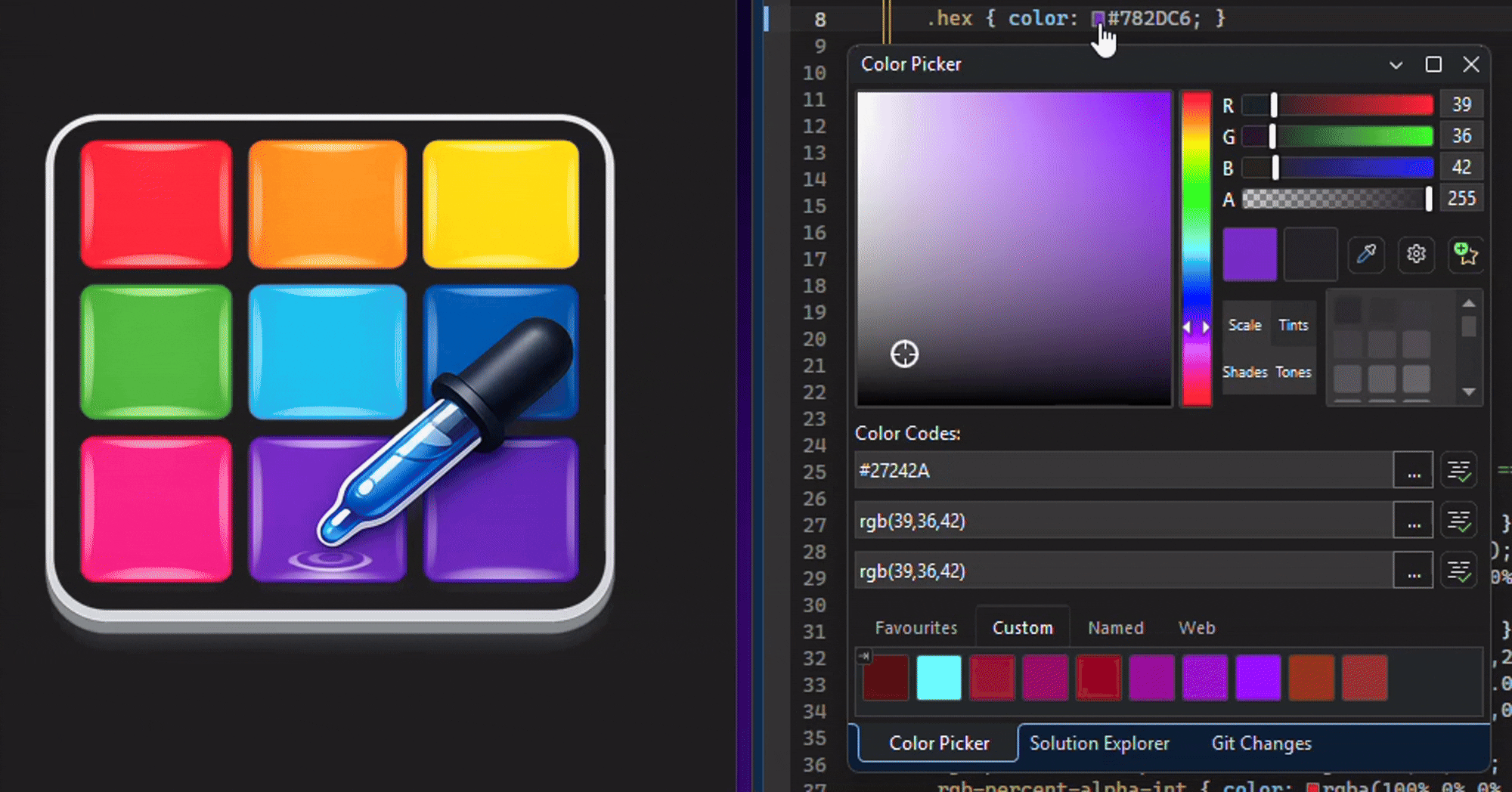Click the apply icon beside the second rgb field
Screen dimensions: 1512x792
coord(1458,521)
